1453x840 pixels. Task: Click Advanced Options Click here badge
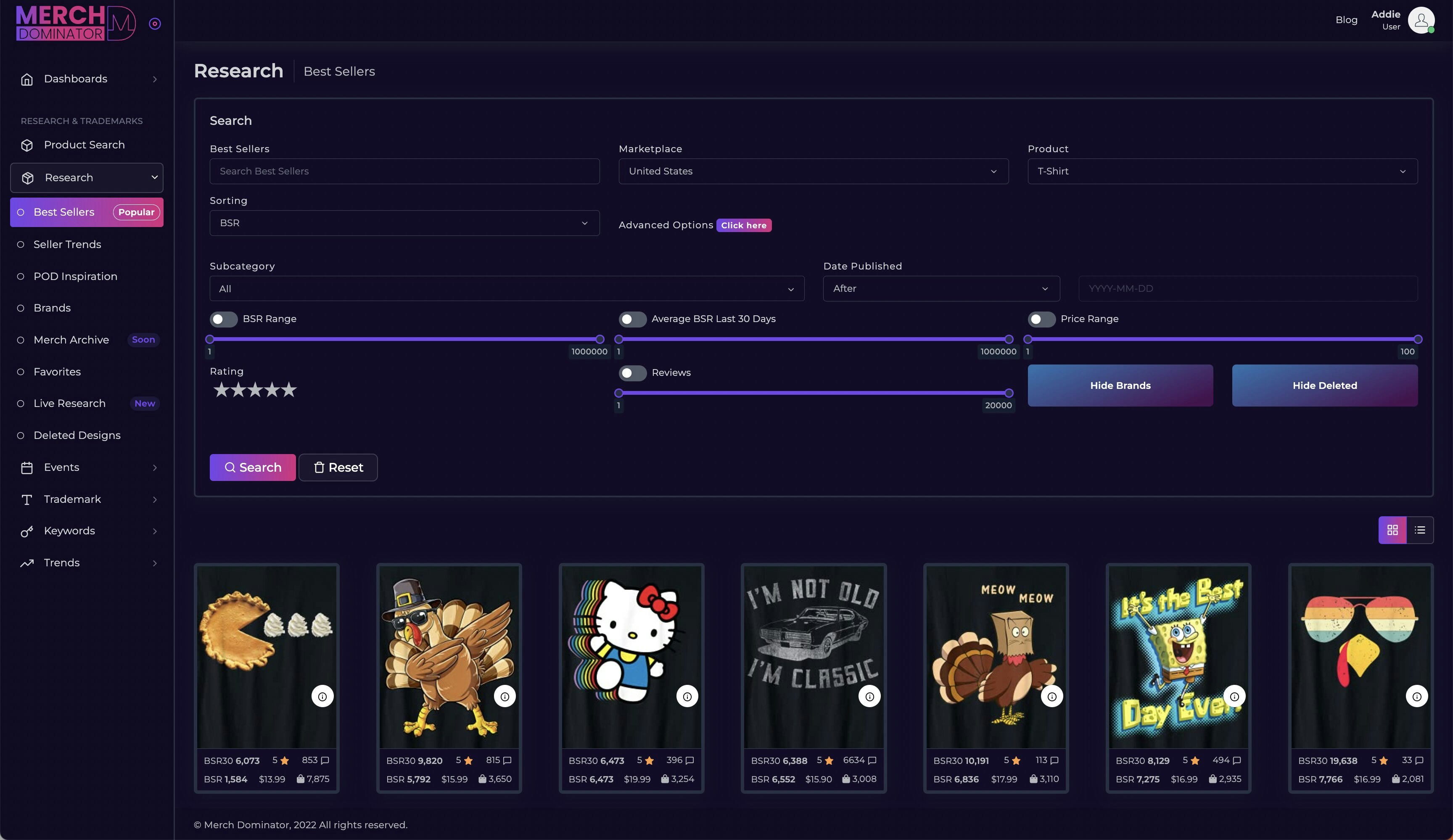pos(744,225)
